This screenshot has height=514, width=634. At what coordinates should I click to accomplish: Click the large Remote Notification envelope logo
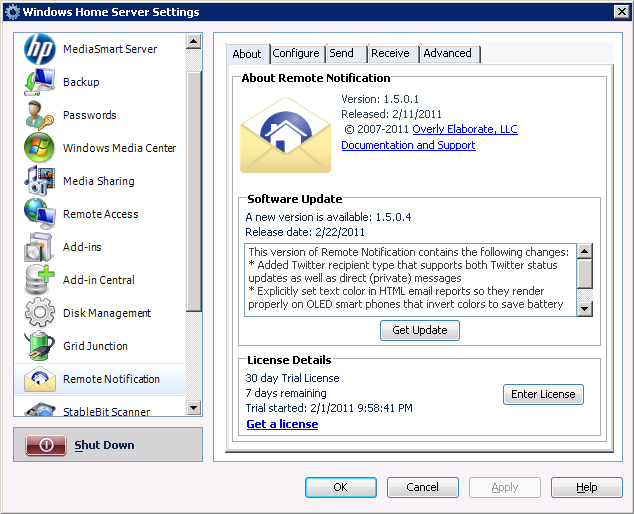(x=285, y=135)
